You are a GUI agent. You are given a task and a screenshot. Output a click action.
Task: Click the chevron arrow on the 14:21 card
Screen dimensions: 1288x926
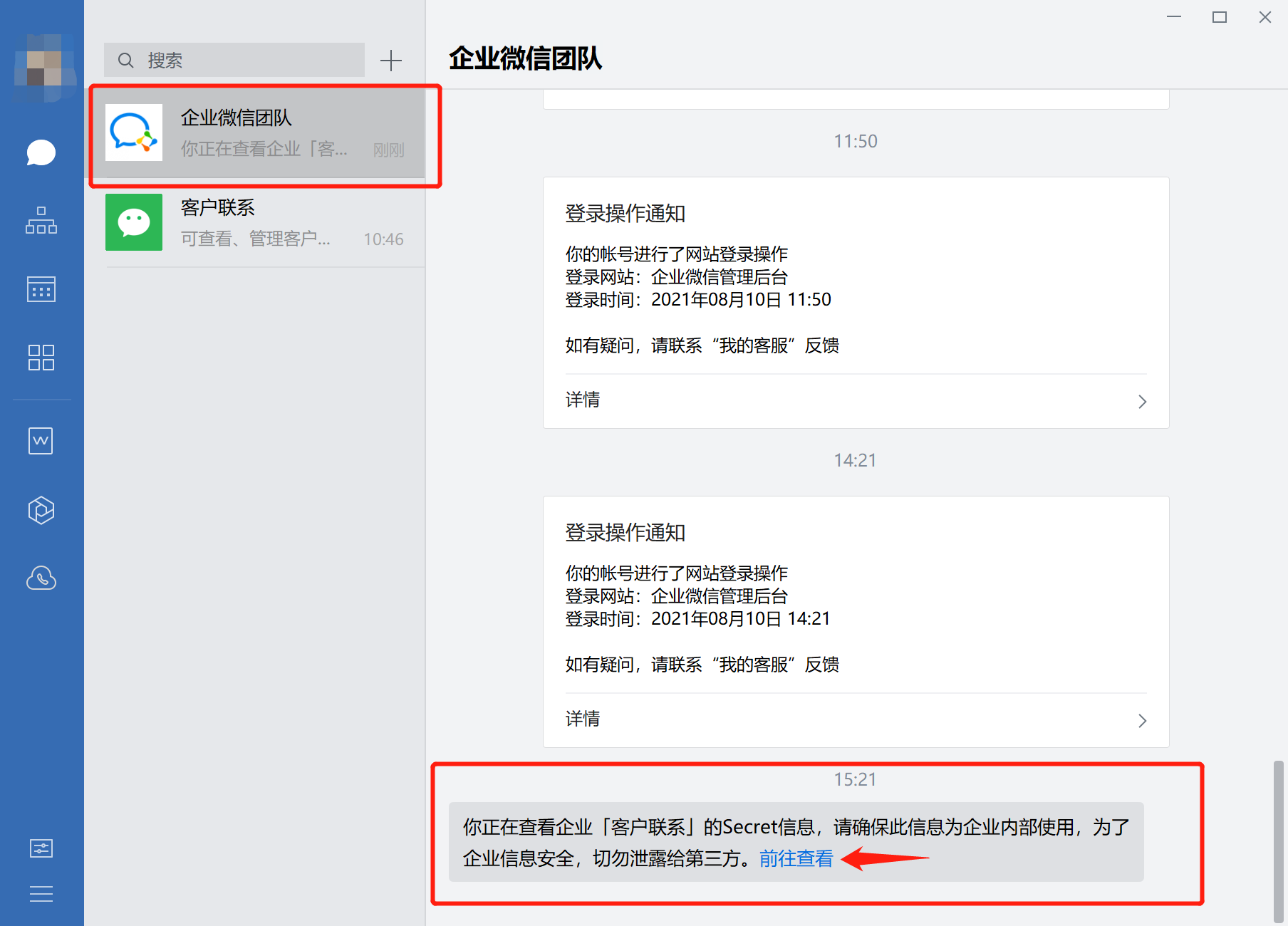click(1143, 721)
